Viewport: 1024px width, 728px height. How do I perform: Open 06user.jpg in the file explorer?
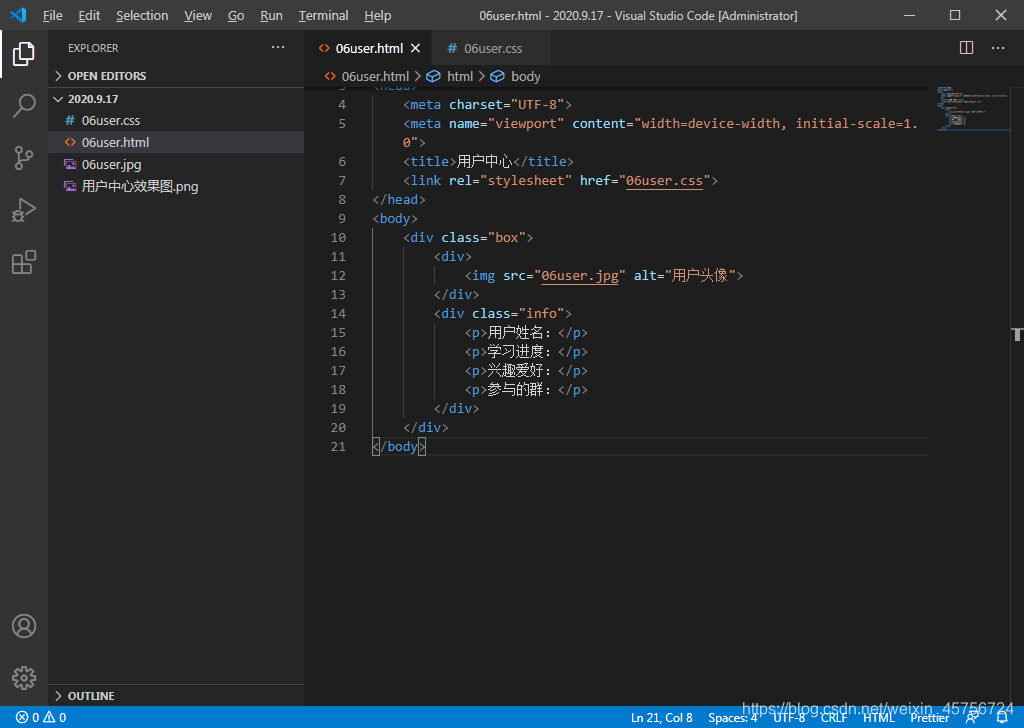pos(176,165)
